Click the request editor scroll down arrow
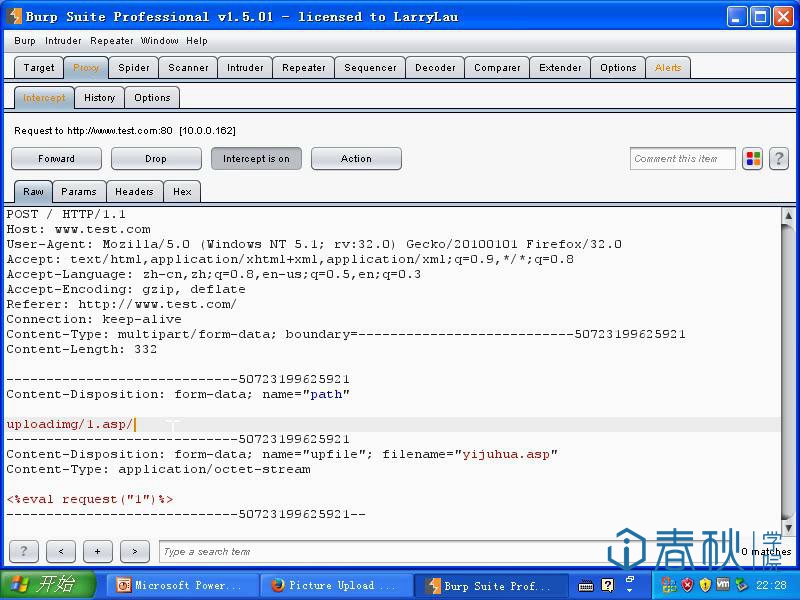This screenshot has height=600, width=800. tap(788, 528)
